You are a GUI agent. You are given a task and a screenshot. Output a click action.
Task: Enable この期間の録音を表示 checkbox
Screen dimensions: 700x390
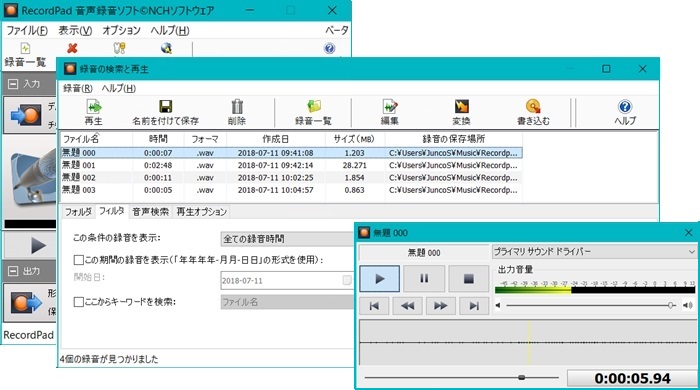pyautogui.click(x=79, y=260)
